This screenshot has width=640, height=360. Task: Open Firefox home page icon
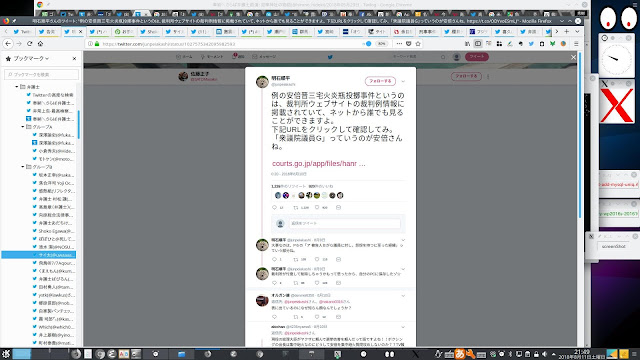pyautogui.click(x=40, y=44)
